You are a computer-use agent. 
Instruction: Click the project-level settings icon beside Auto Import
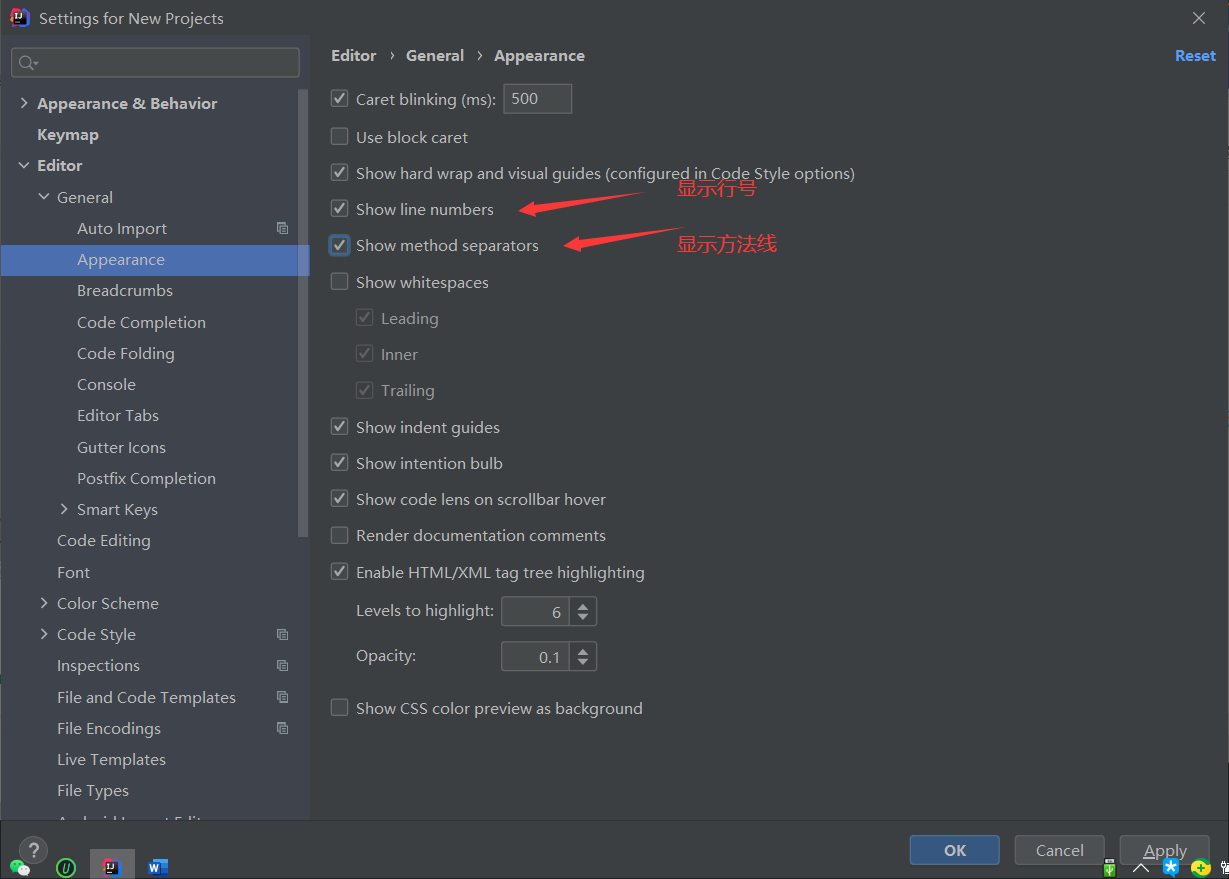click(x=282, y=228)
